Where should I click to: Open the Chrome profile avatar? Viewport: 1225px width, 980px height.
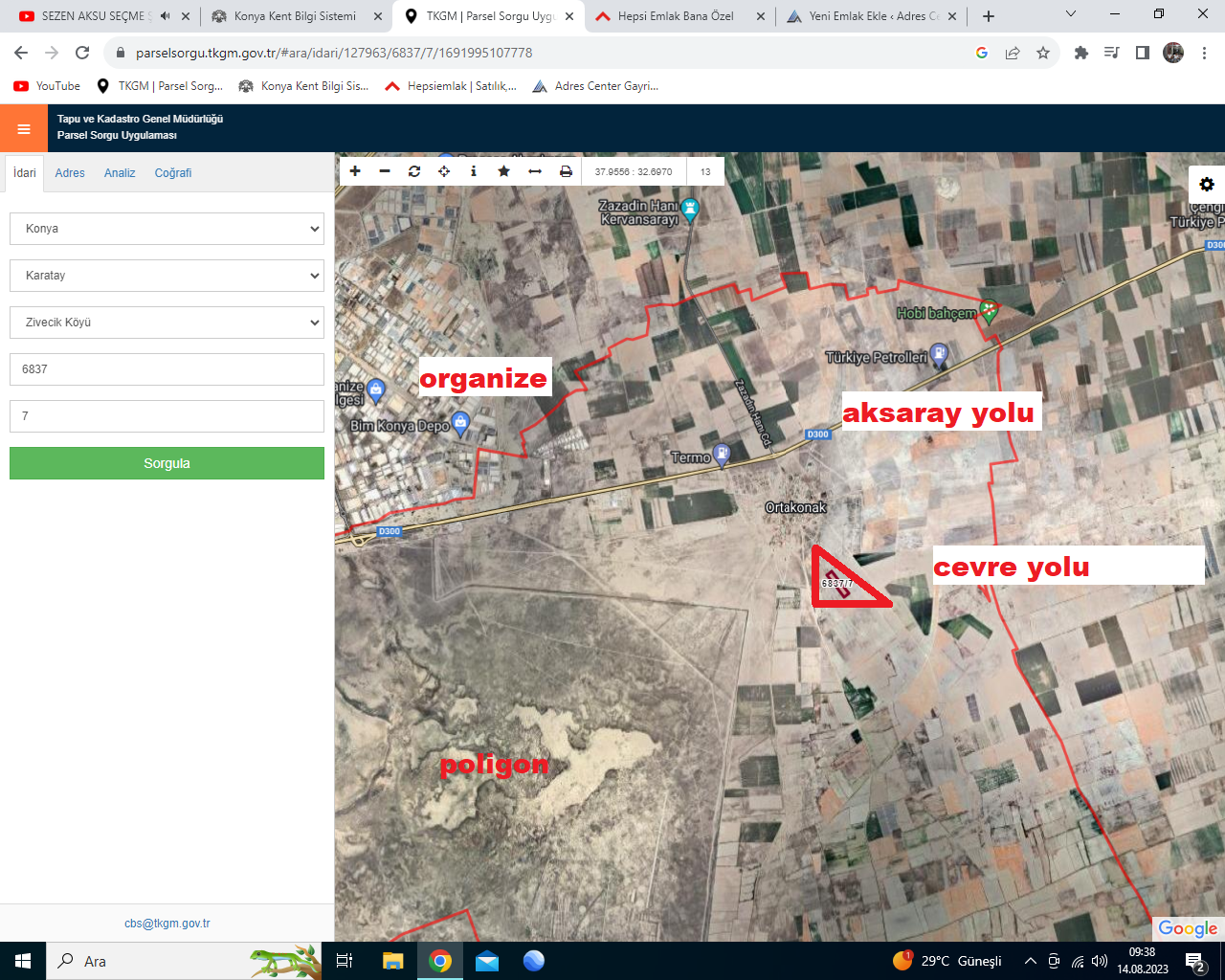coord(1173,53)
